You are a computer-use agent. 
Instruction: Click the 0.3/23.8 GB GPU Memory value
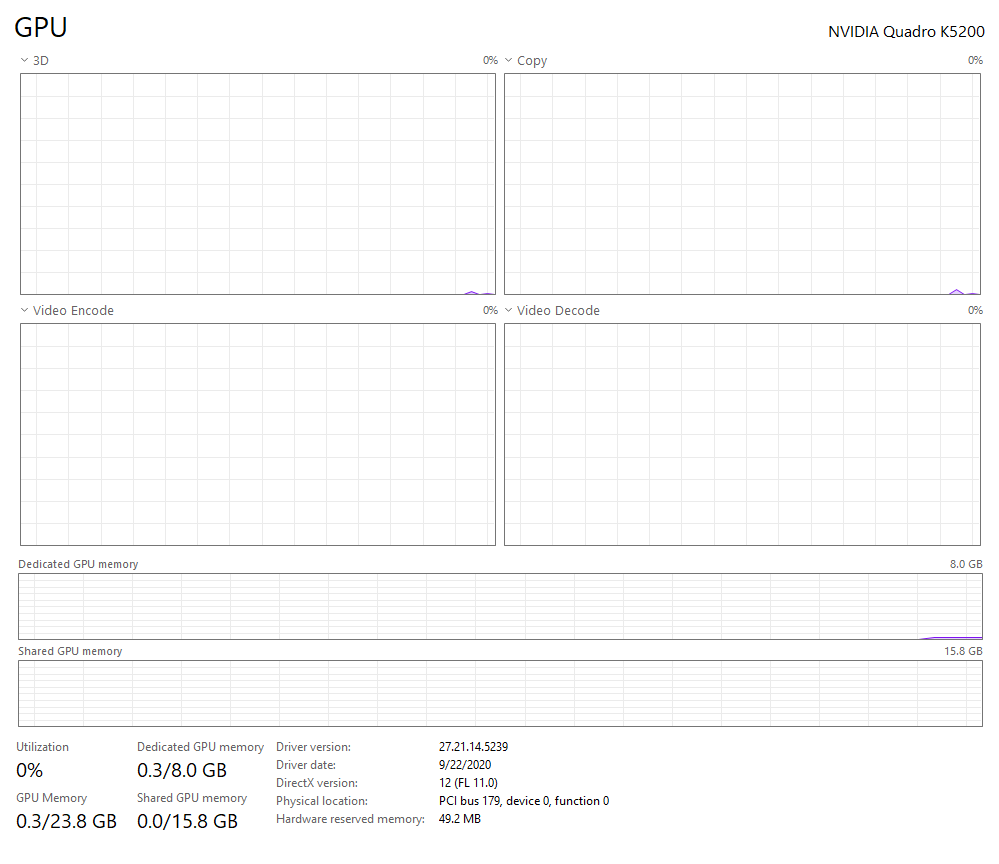(x=66, y=822)
